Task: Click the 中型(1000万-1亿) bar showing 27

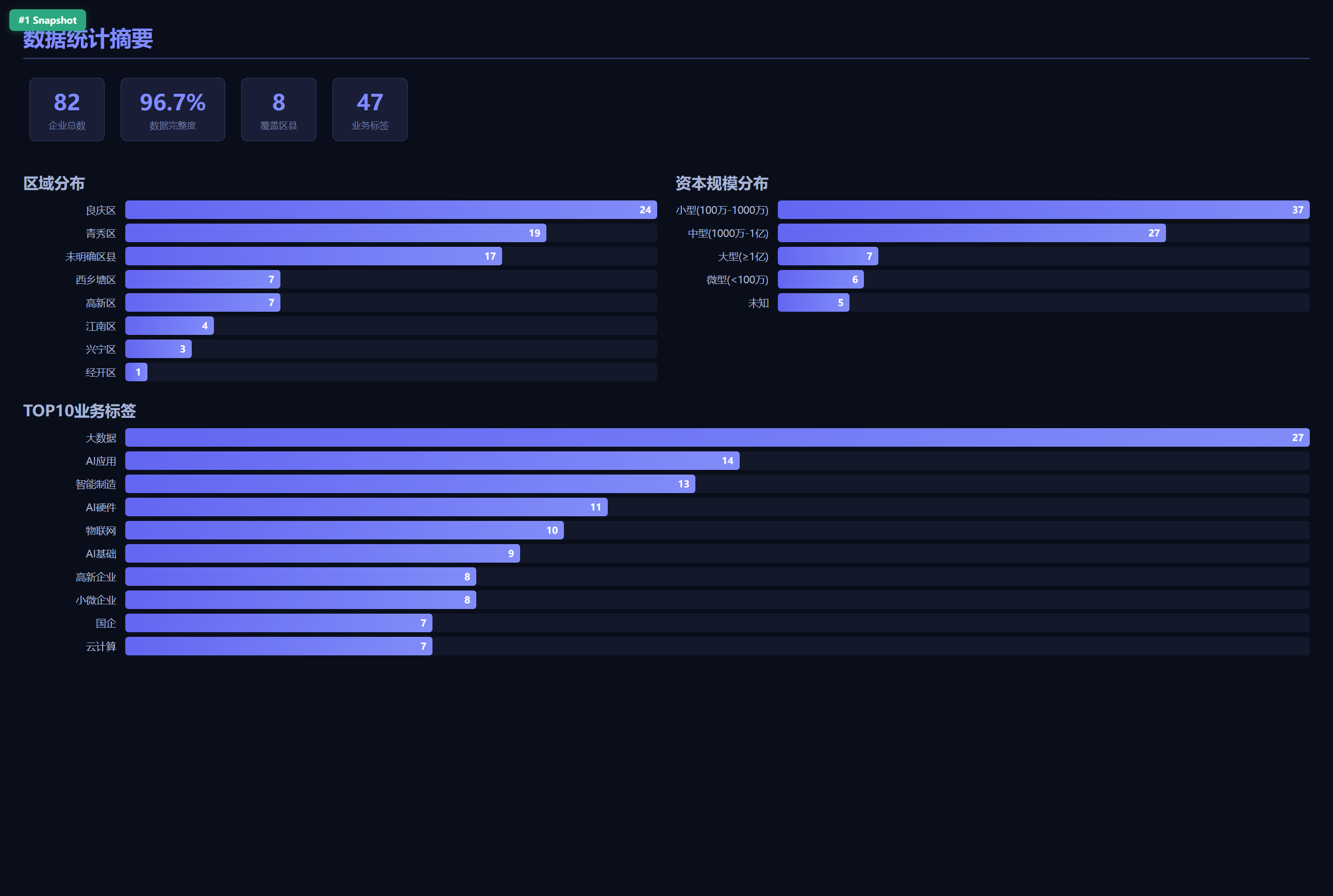Action: (972, 233)
